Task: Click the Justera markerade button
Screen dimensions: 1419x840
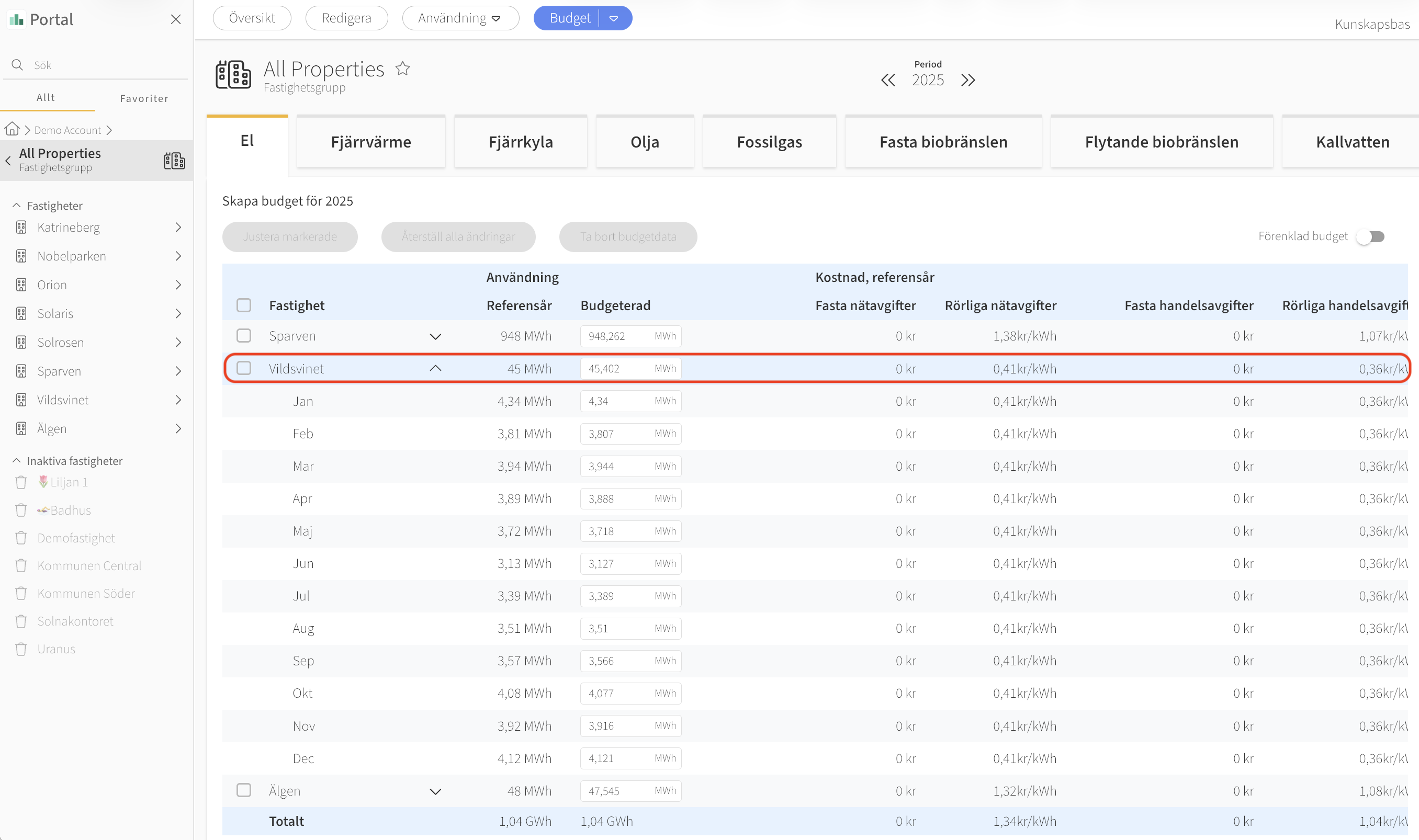Action: (x=290, y=236)
